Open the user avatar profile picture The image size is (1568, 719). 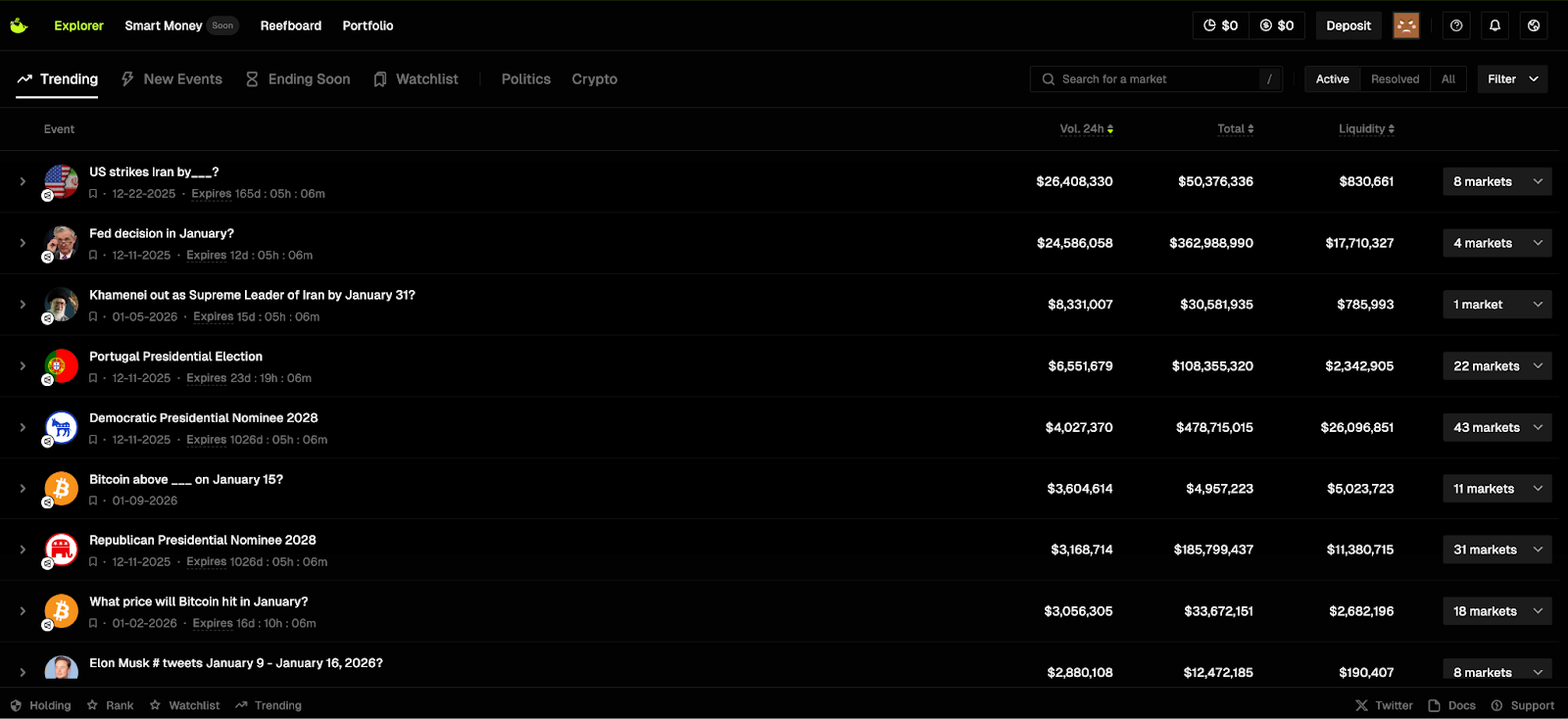tap(1406, 25)
